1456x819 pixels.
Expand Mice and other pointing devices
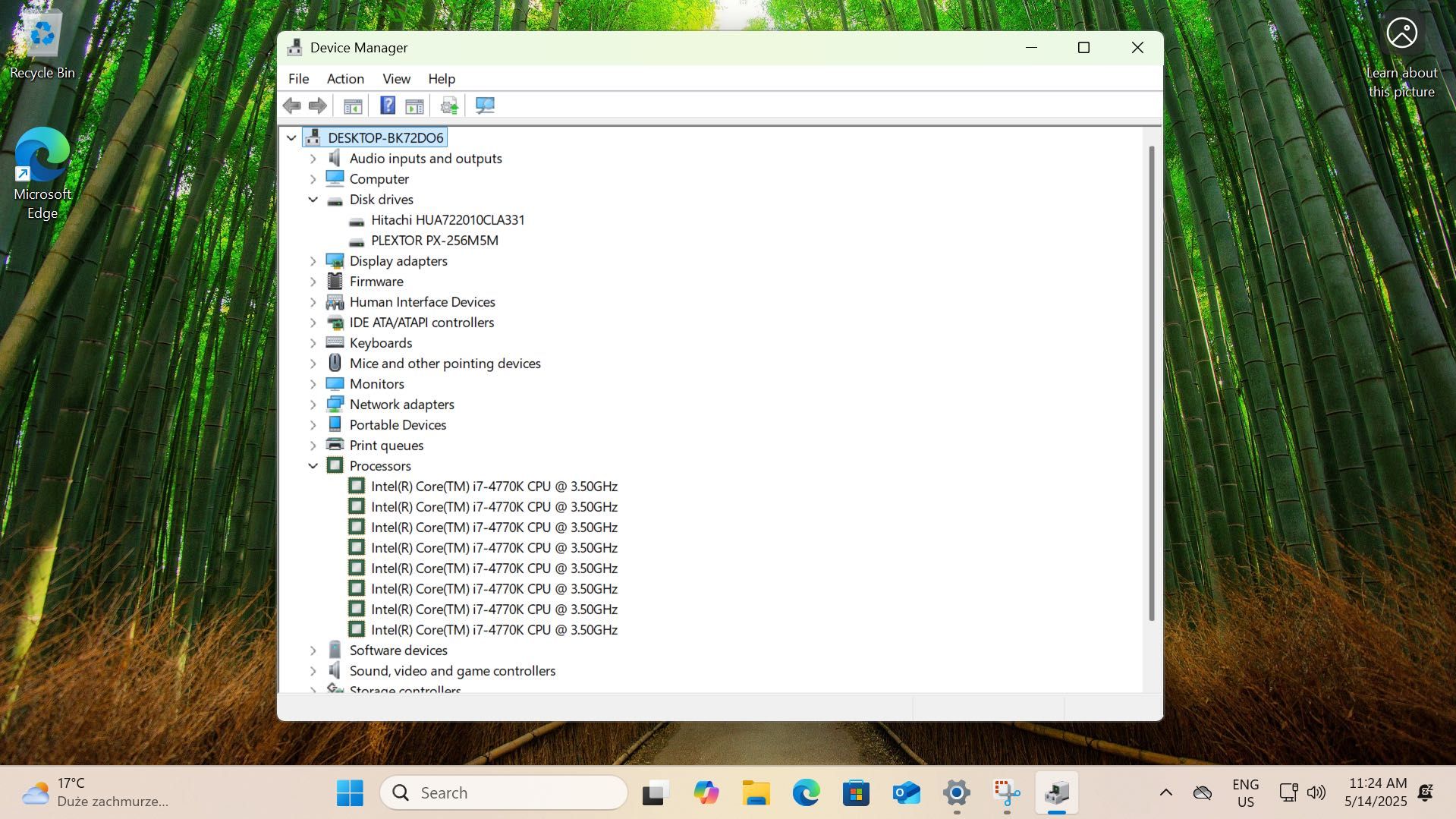[313, 364]
